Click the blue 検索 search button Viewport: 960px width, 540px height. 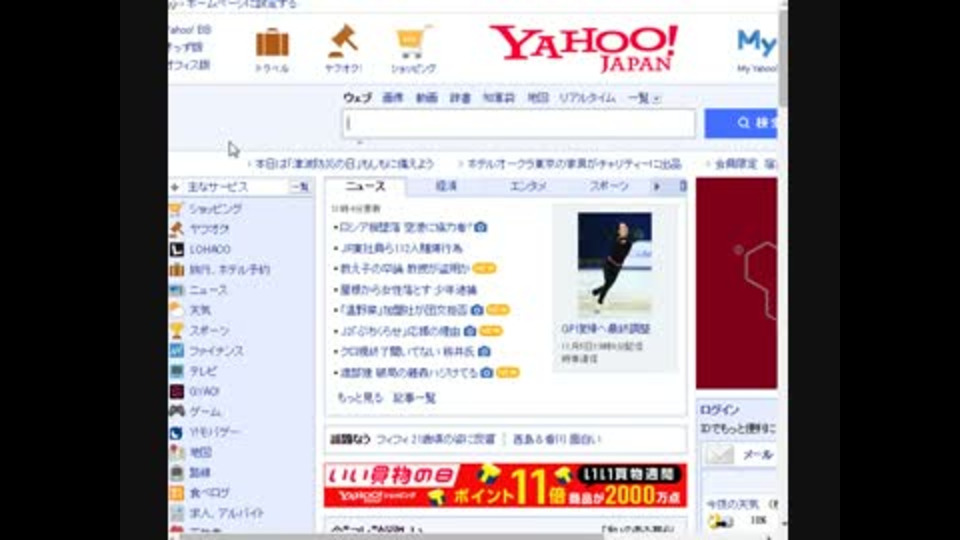pyautogui.click(x=741, y=124)
